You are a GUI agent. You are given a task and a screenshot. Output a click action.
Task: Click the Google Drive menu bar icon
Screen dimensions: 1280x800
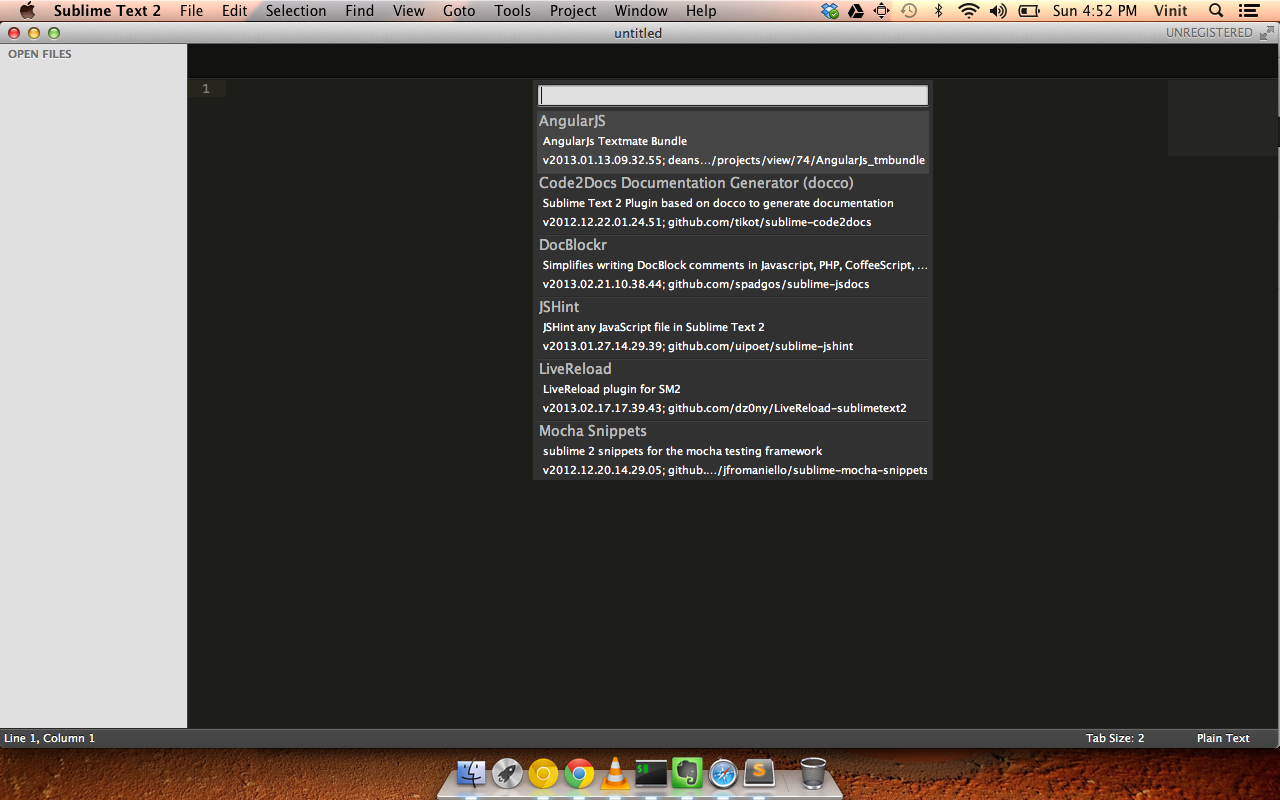pos(856,11)
